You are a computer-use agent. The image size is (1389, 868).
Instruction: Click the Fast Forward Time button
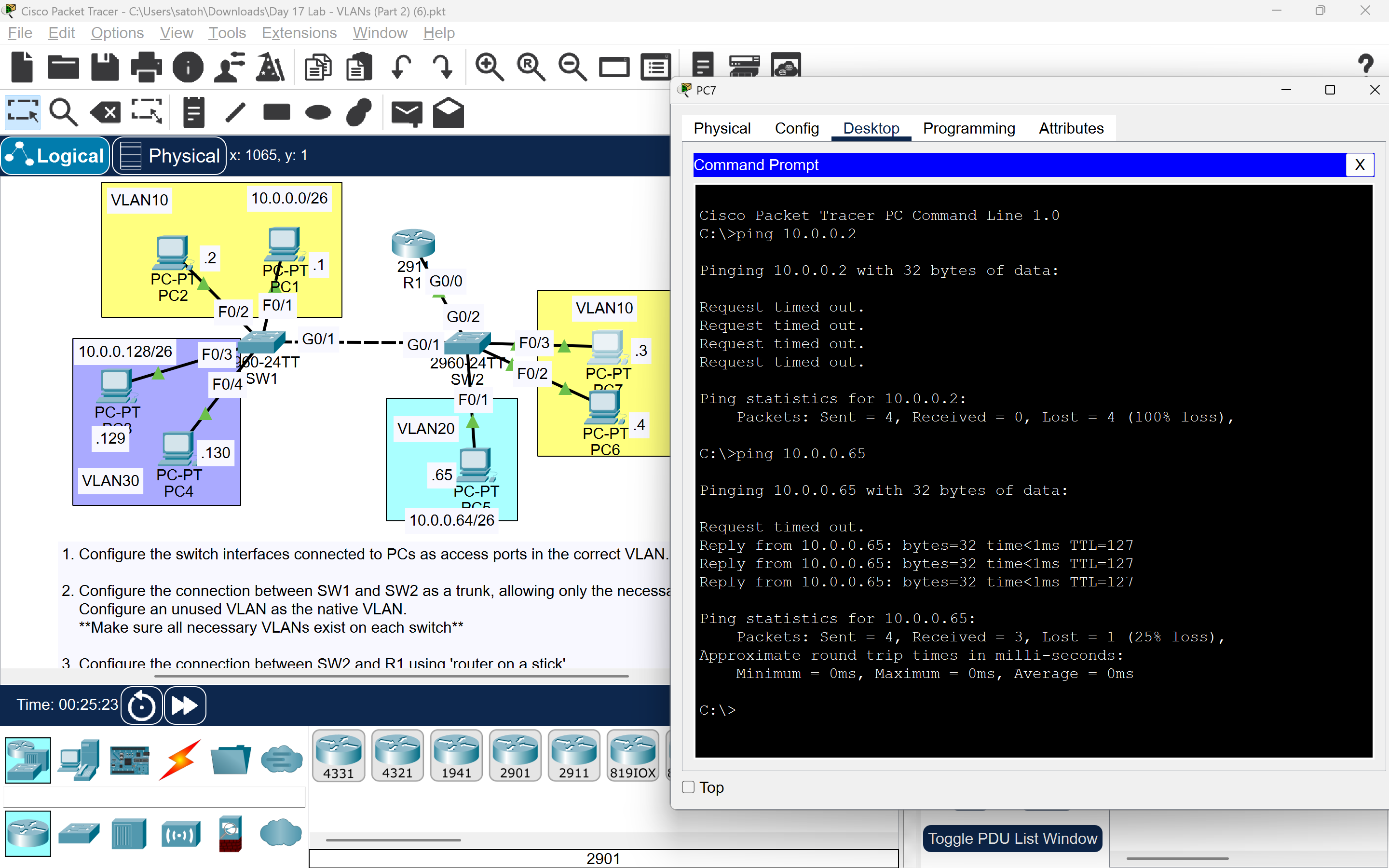click(185, 705)
